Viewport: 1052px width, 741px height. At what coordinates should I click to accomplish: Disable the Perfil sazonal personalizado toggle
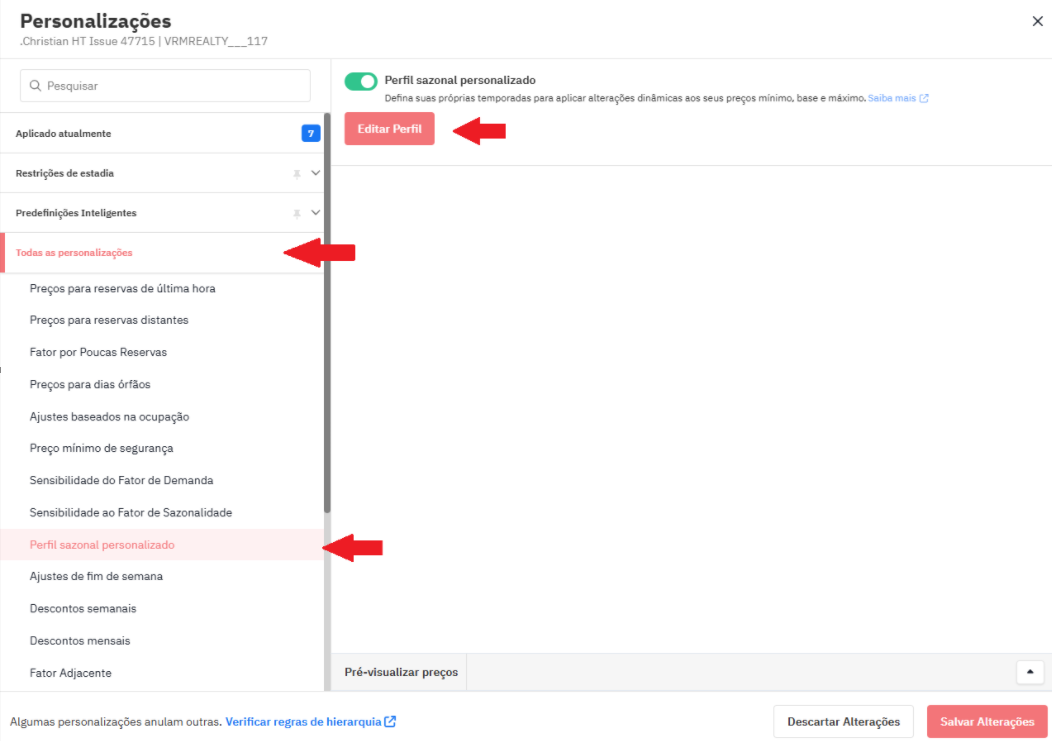pyautogui.click(x=361, y=81)
